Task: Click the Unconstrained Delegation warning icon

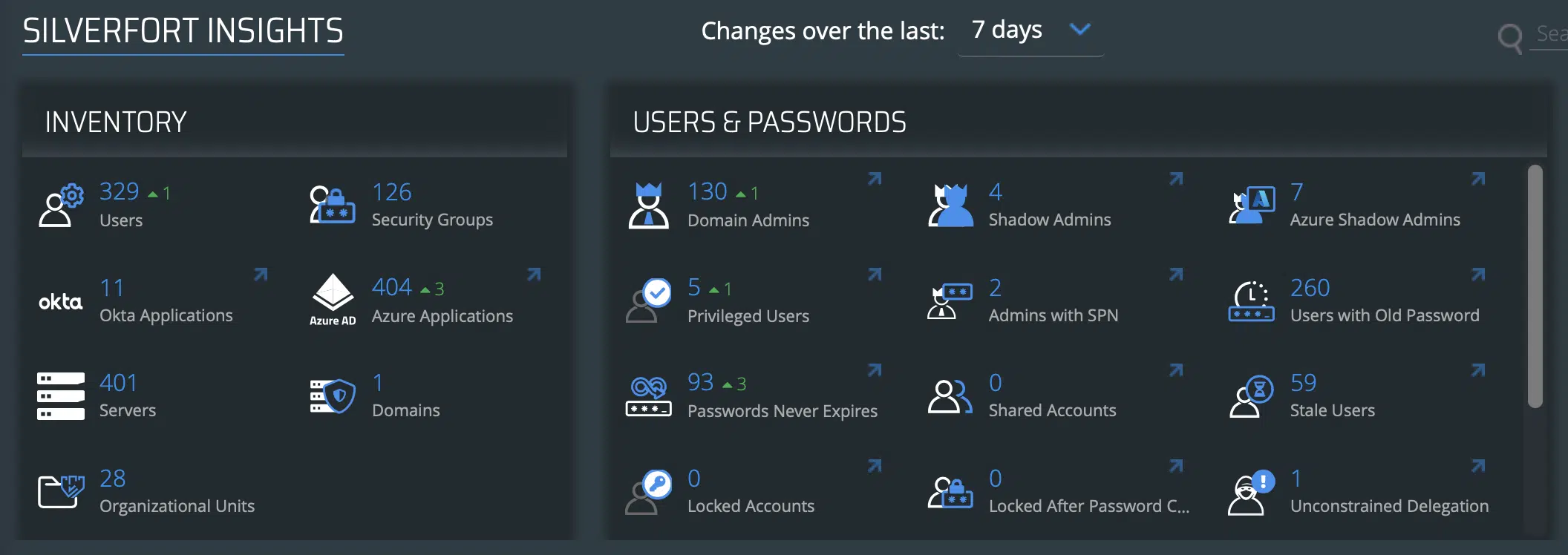Action: (1251, 492)
